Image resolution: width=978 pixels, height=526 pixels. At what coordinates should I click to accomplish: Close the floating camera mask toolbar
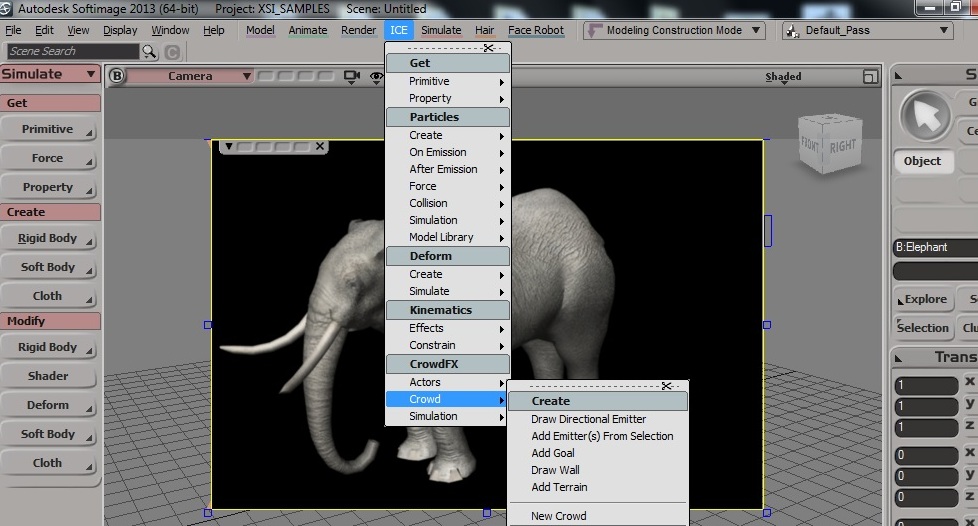click(320, 146)
